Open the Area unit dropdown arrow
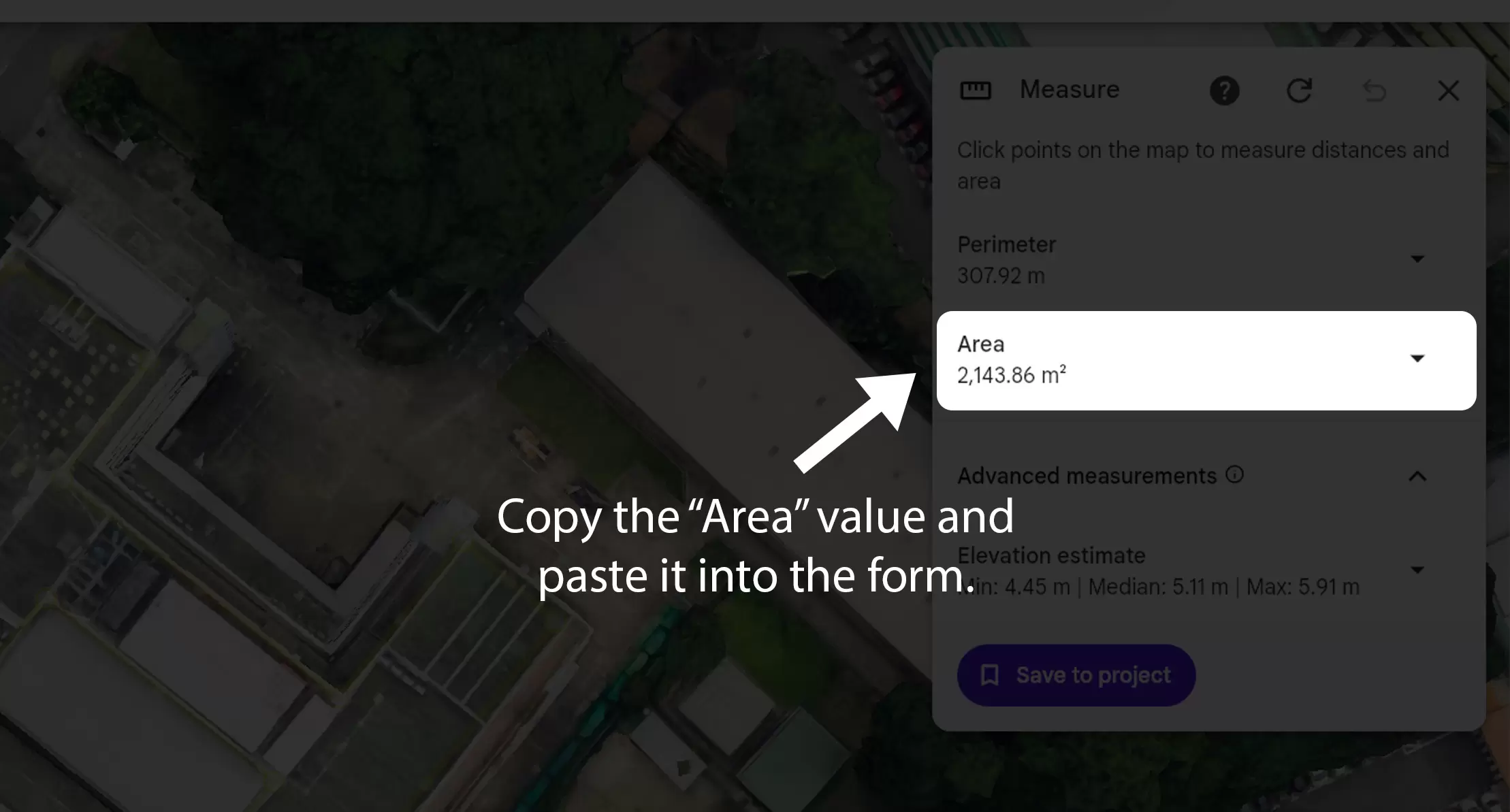 pos(1417,359)
